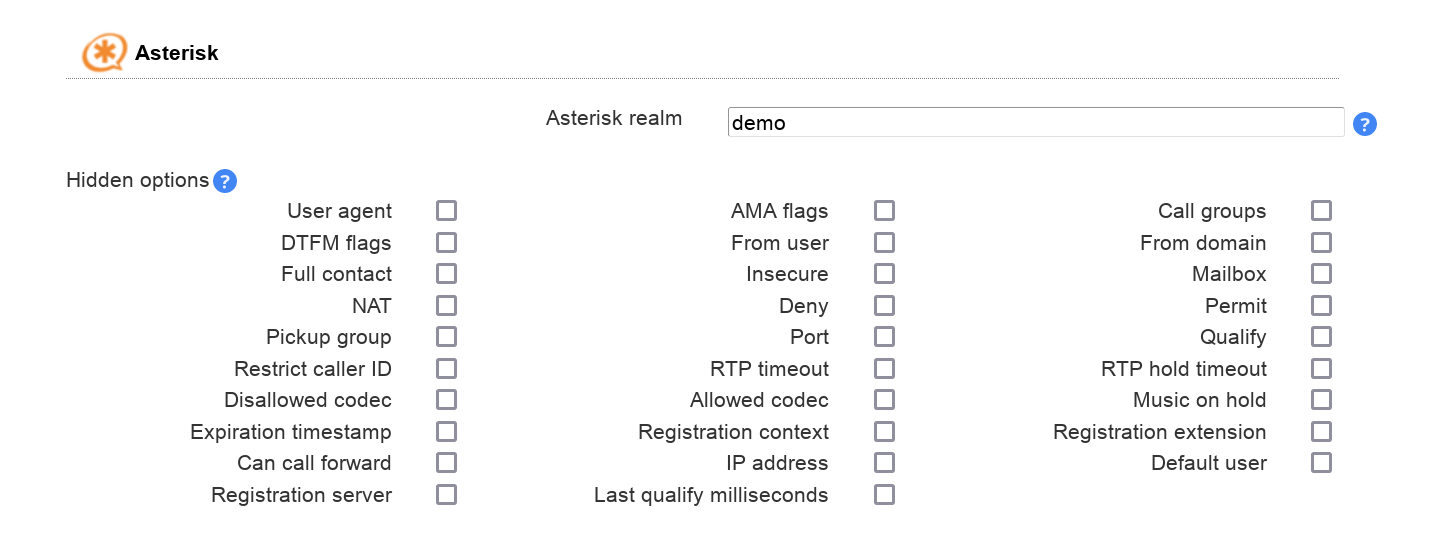Click the Asterisk logo icon
The width and height of the screenshot is (1454, 546).
coord(104,52)
